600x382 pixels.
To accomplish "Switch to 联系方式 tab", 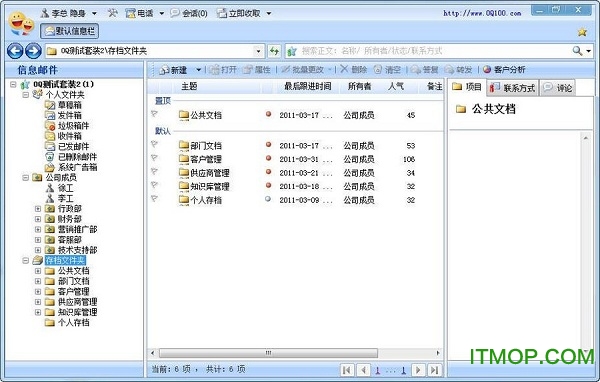I will 513,88.
